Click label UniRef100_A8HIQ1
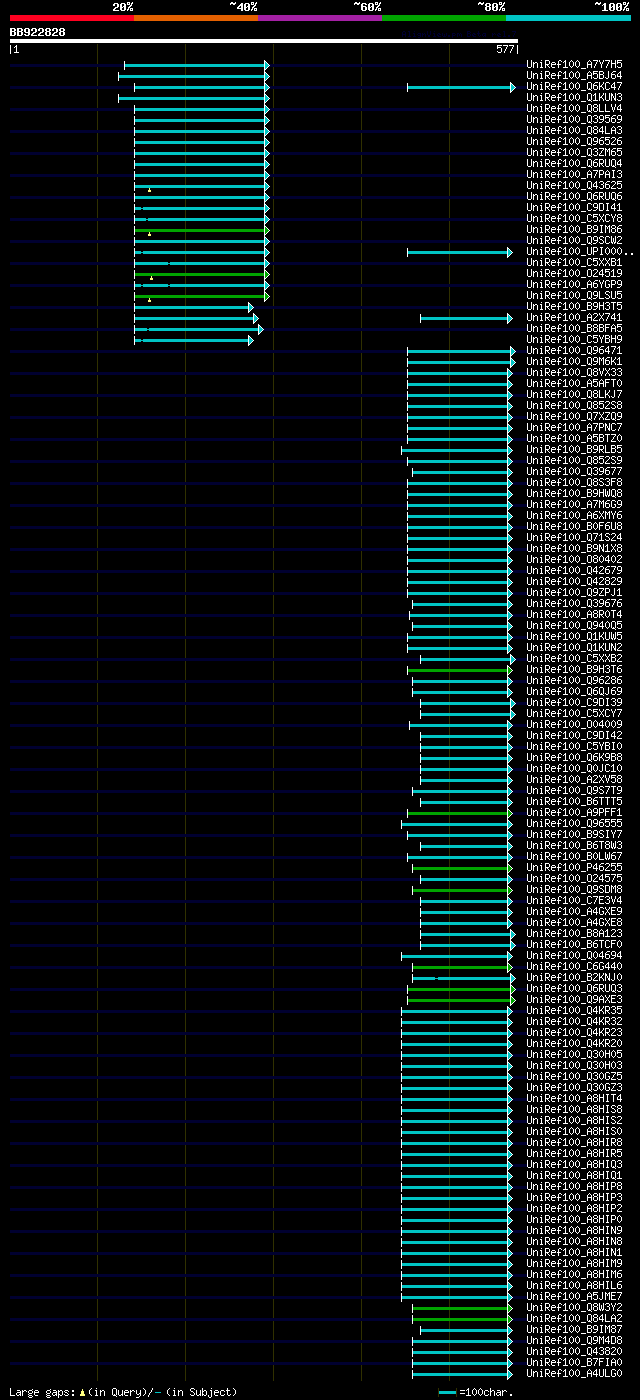This screenshot has height=1400, width=640. click(x=574, y=1176)
